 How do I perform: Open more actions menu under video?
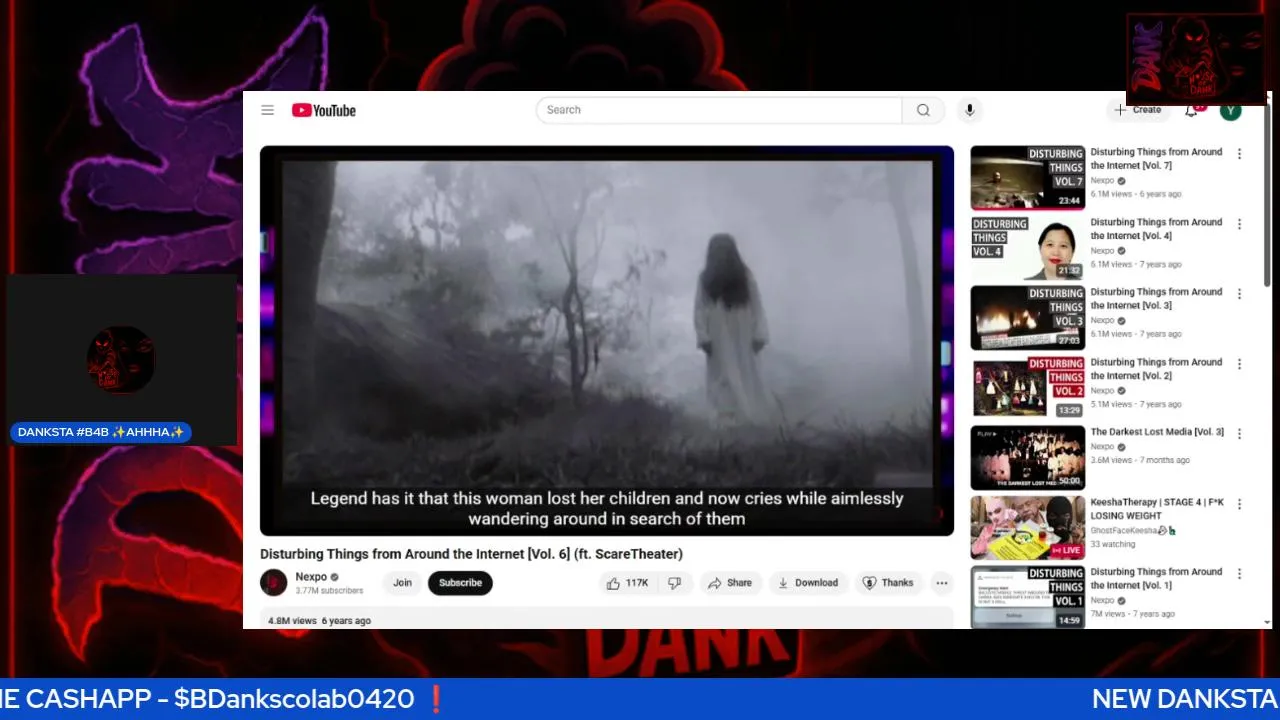[941, 583]
